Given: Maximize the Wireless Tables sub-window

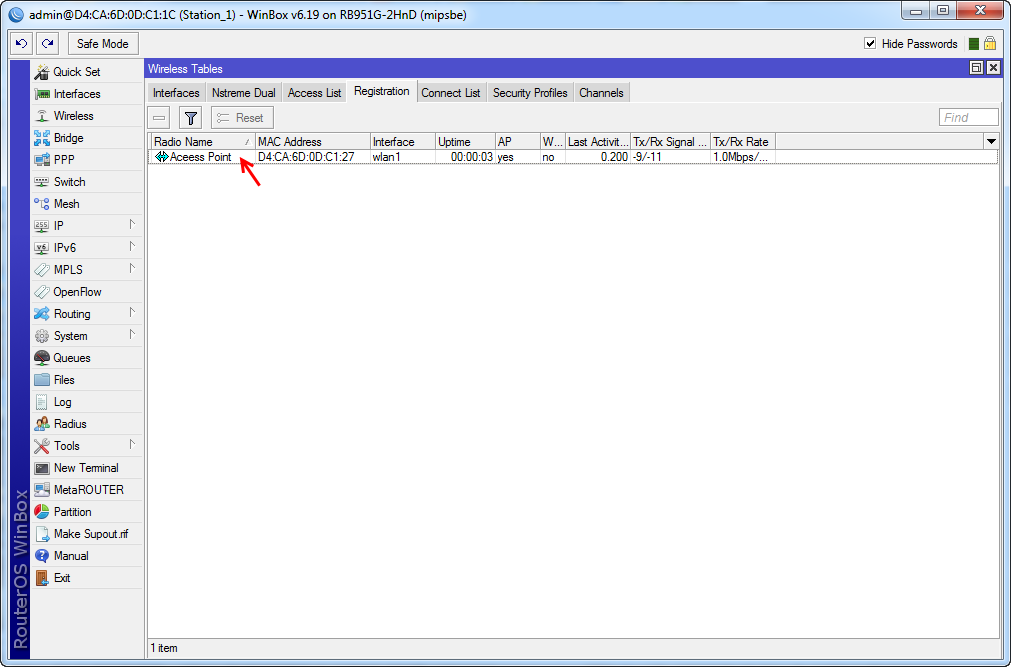Looking at the screenshot, I should [x=976, y=68].
